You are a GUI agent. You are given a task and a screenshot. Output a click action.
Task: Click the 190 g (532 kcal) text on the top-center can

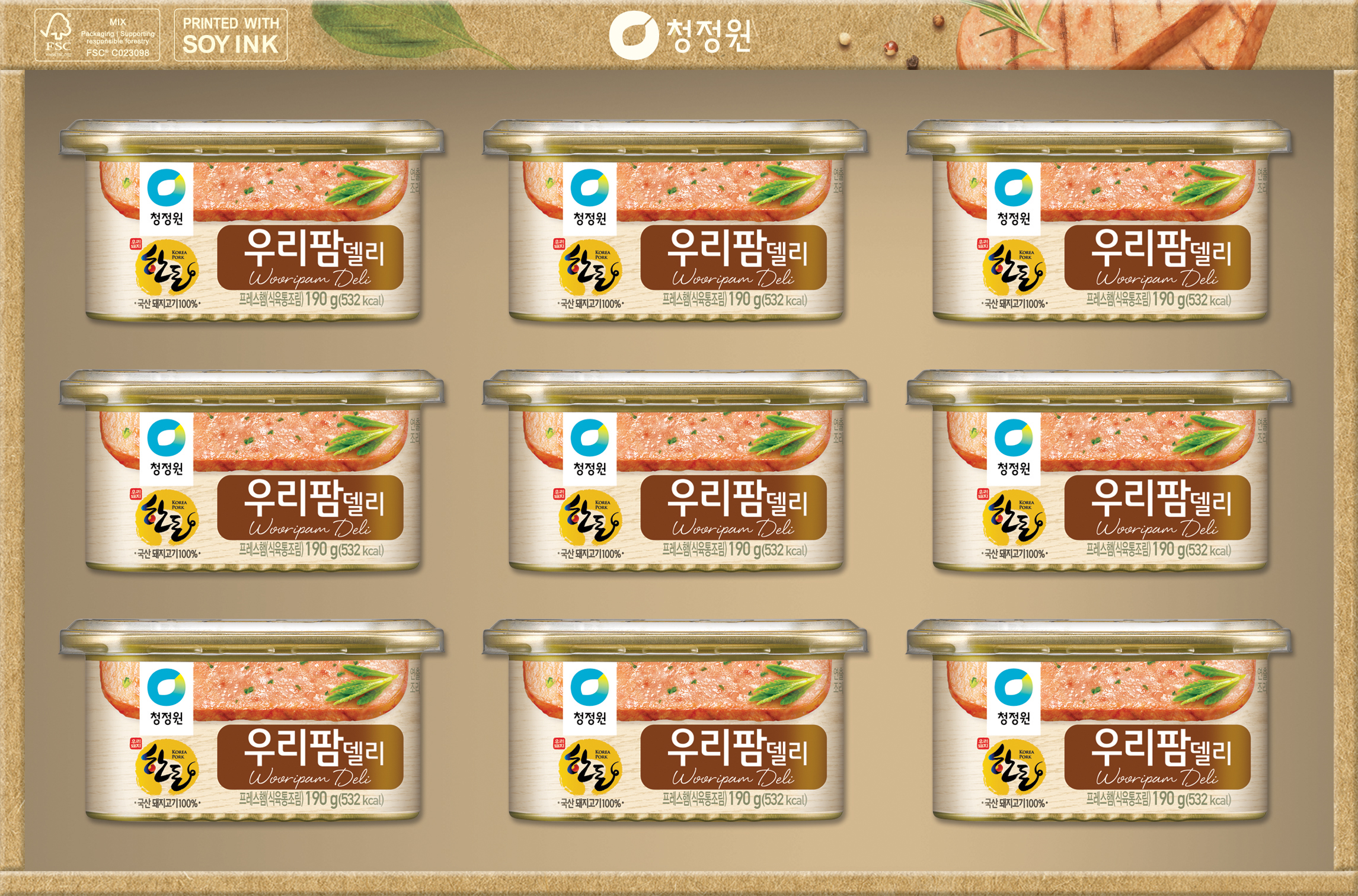pyautogui.click(x=768, y=300)
